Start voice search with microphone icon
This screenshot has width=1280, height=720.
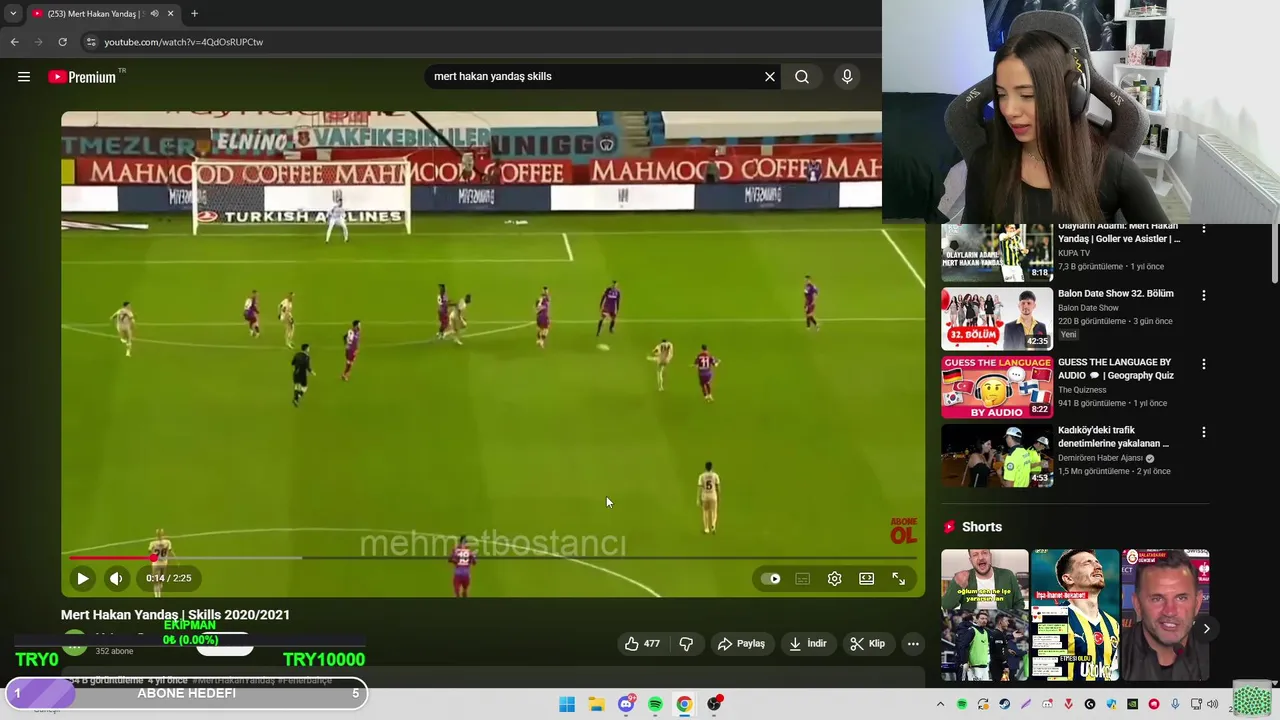click(847, 77)
